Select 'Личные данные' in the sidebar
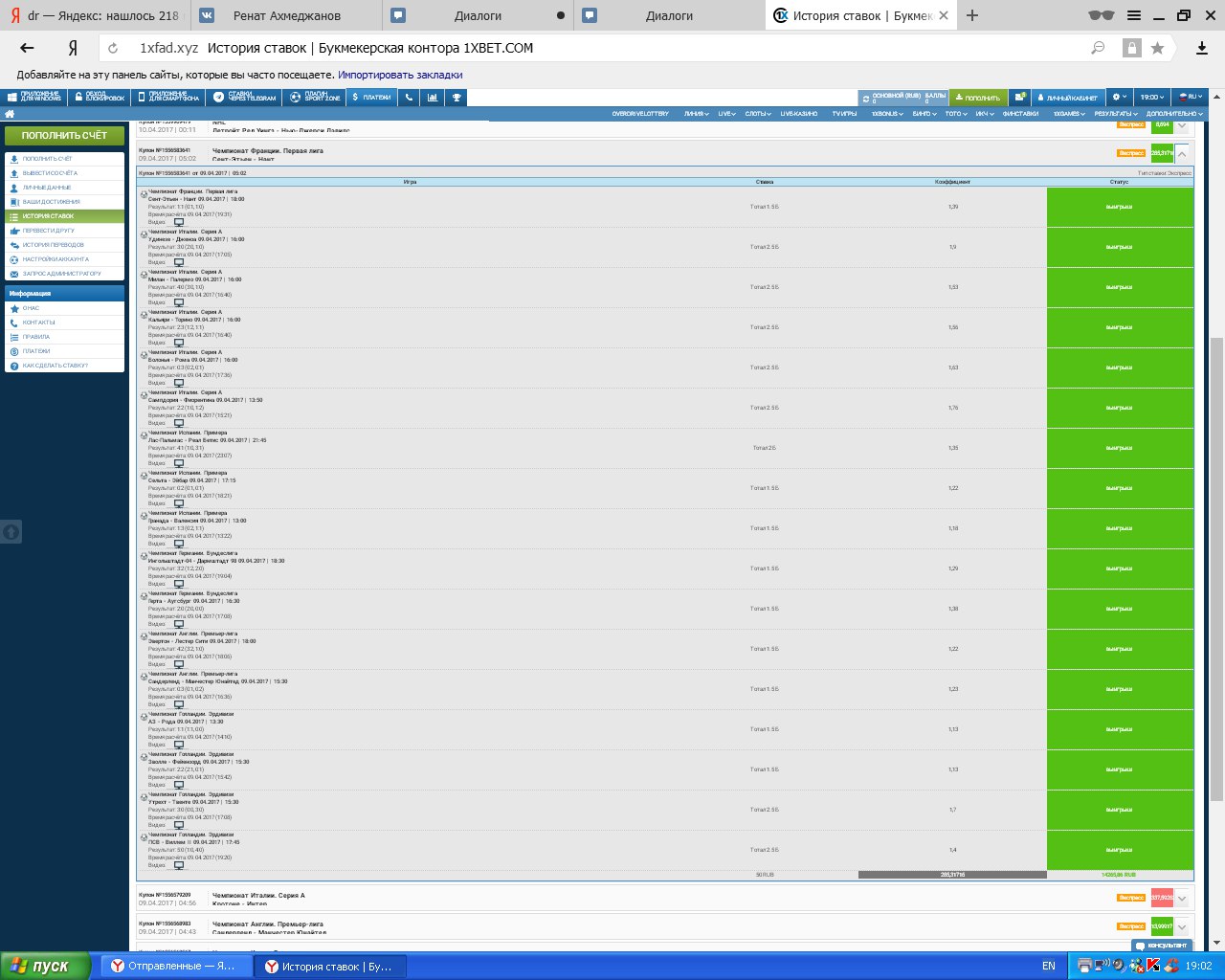Screen dimensions: 1225x980 coord(64,188)
